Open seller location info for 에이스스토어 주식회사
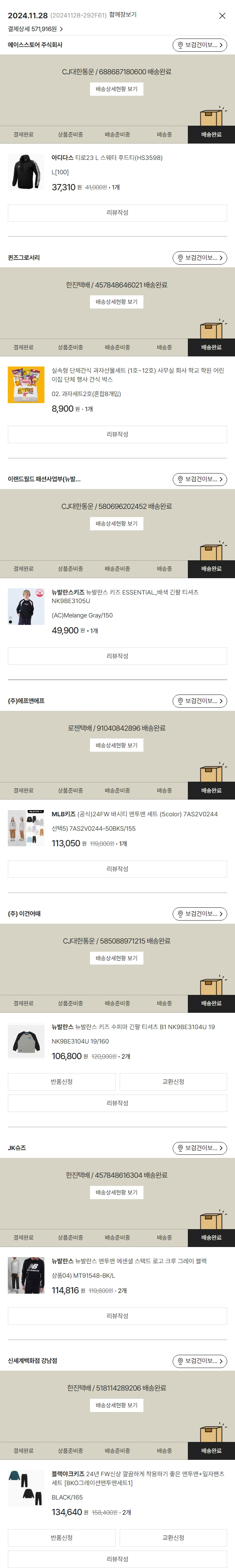Image resolution: width=235 pixels, height=1568 pixels. pyautogui.click(x=200, y=45)
